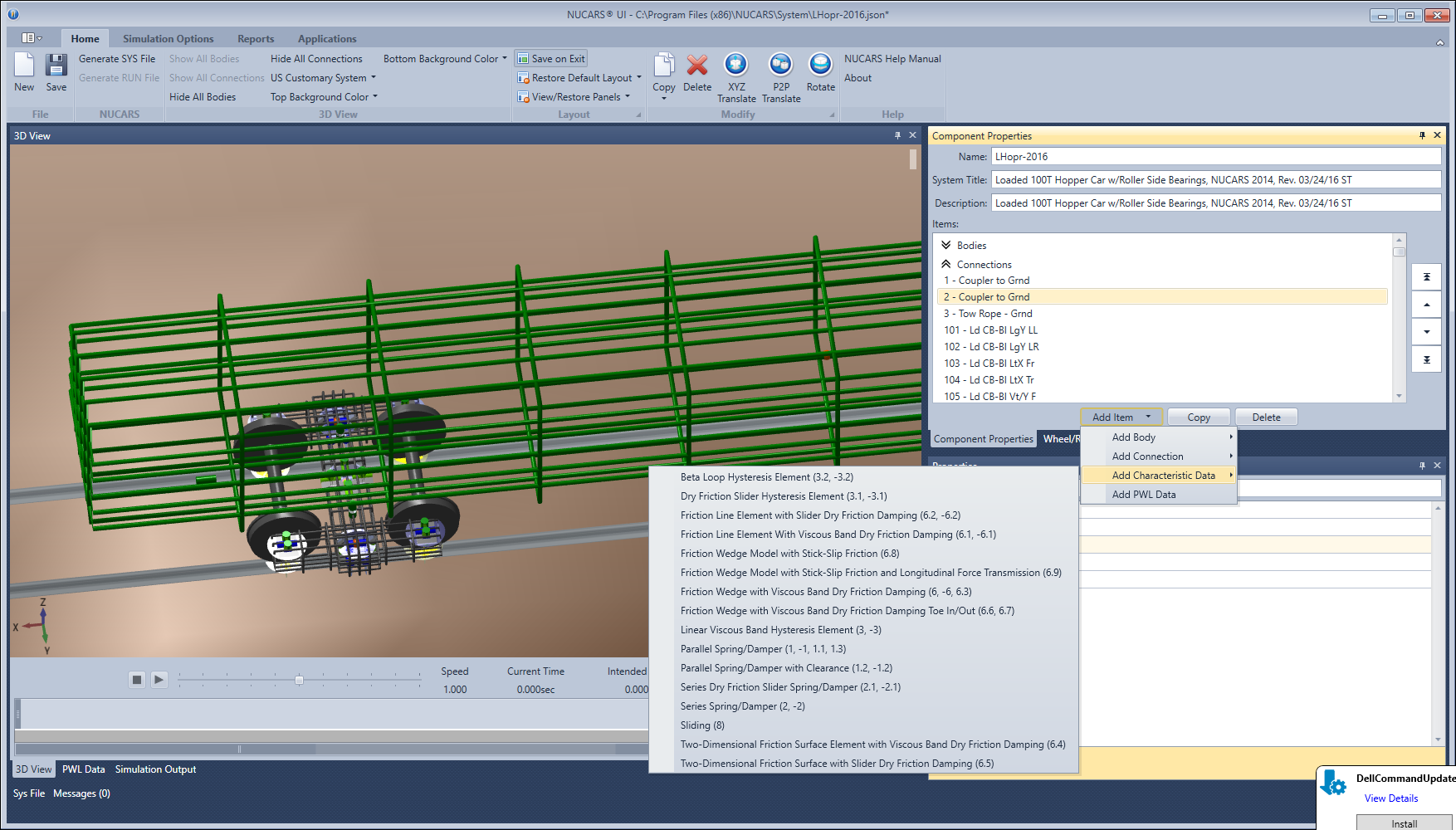Activate the Rotate tool

pyautogui.click(x=820, y=71)
